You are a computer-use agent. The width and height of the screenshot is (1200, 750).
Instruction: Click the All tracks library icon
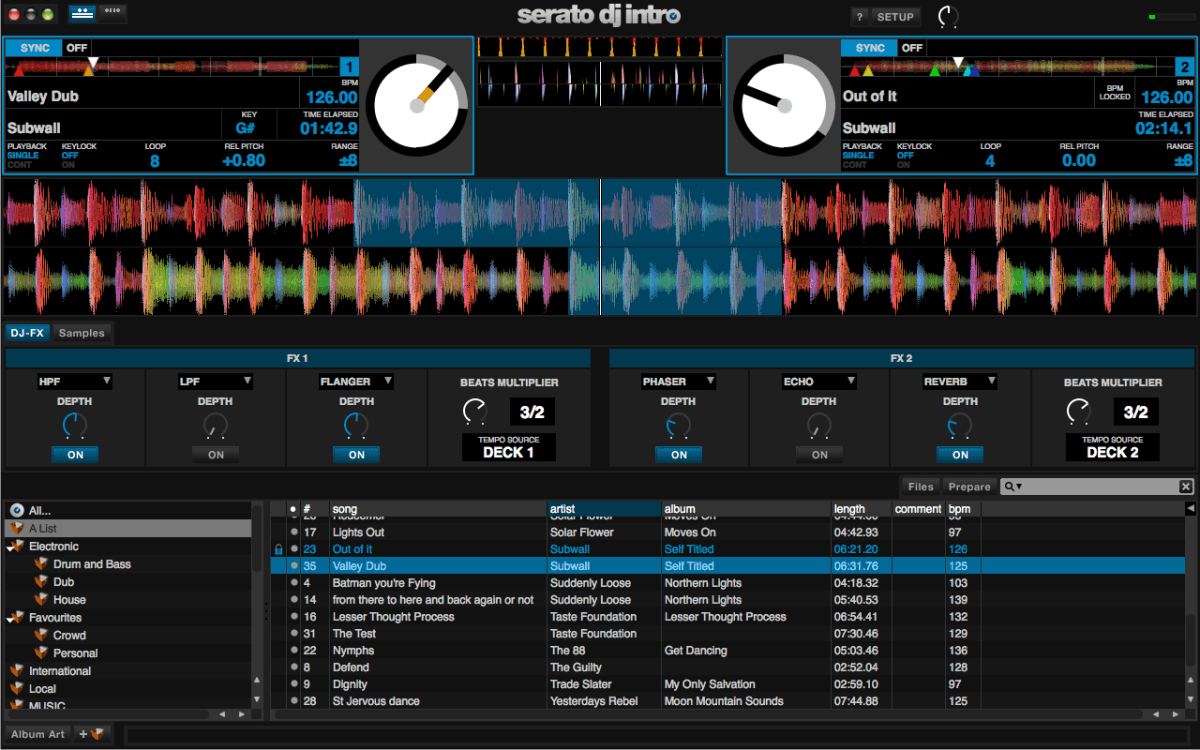click(x=17, y=510)
